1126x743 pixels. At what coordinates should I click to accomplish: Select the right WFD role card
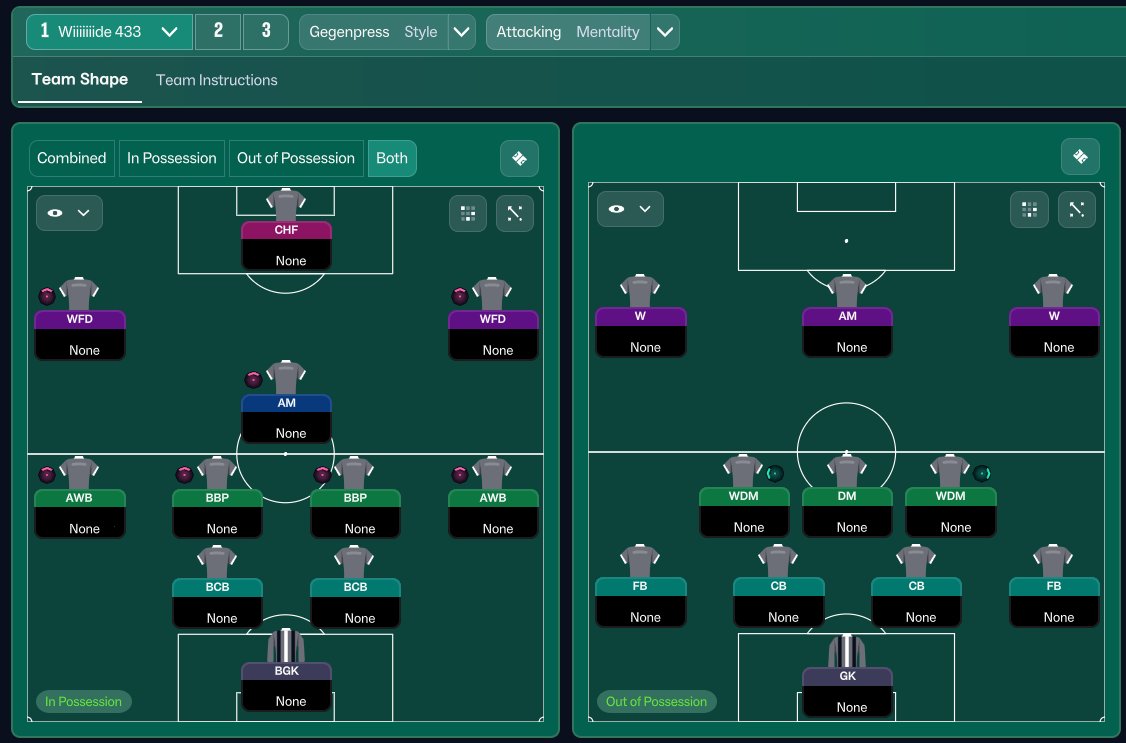coord(493,335)
